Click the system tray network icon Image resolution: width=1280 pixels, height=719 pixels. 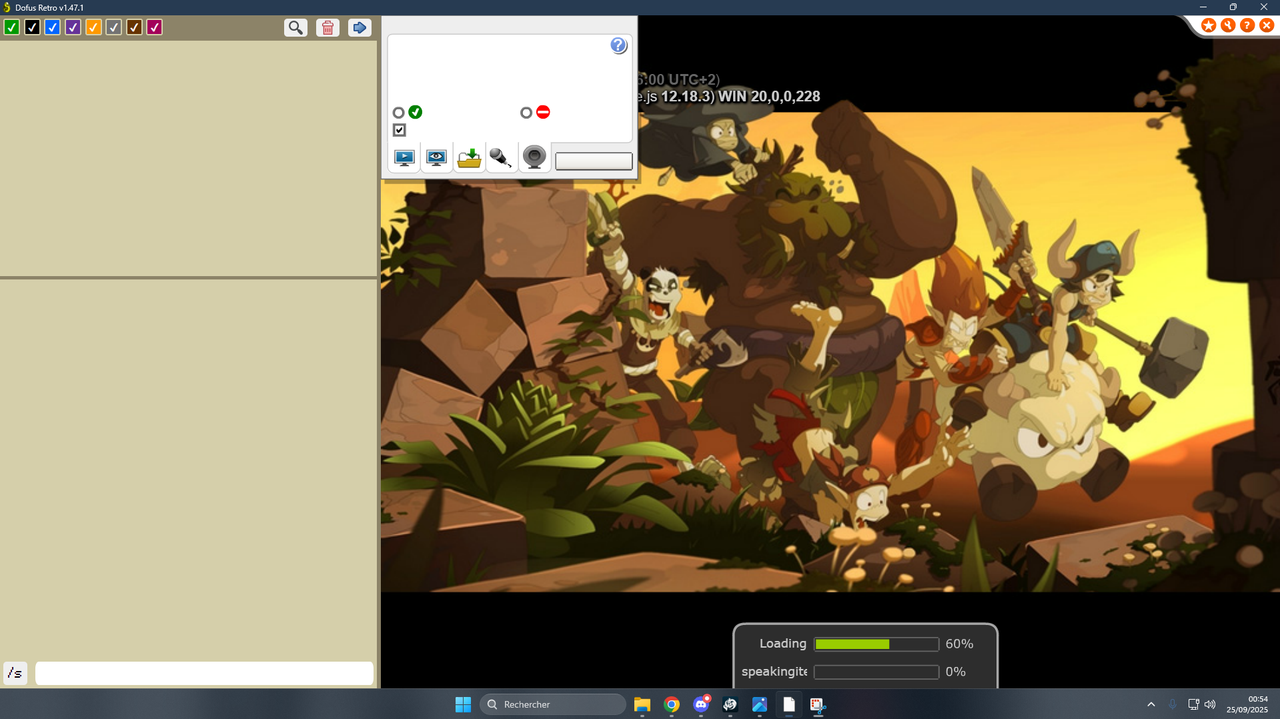pyautogui.click(x=1193, y=704)
